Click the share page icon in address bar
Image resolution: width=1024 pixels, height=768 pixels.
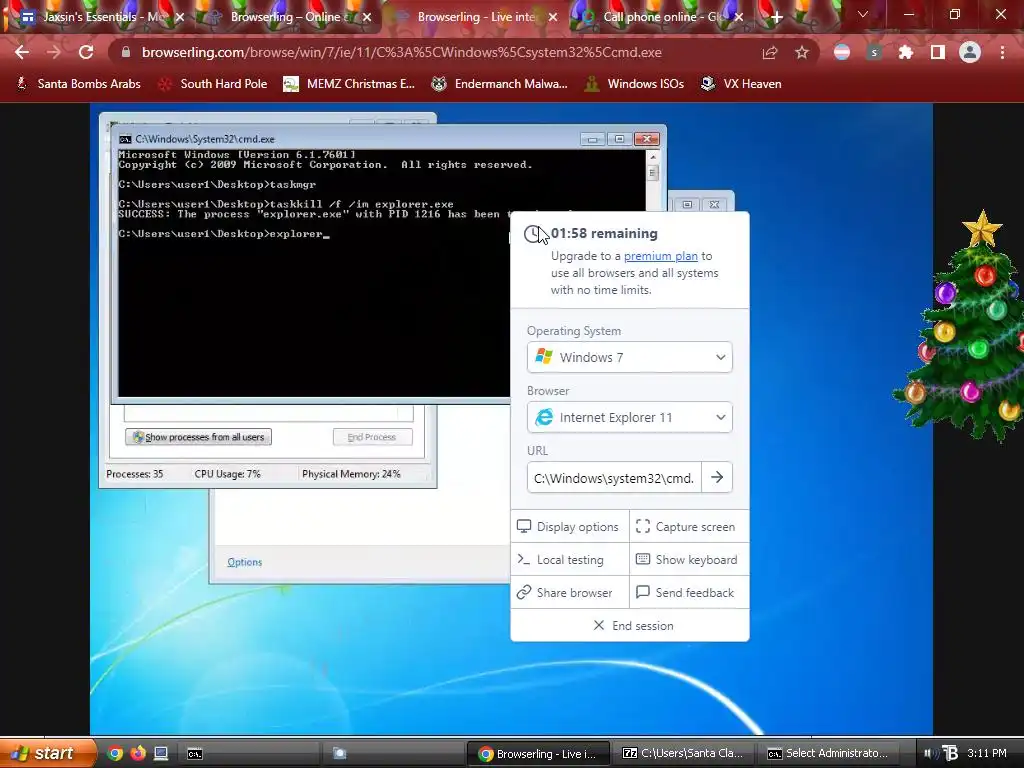point(770,52)
